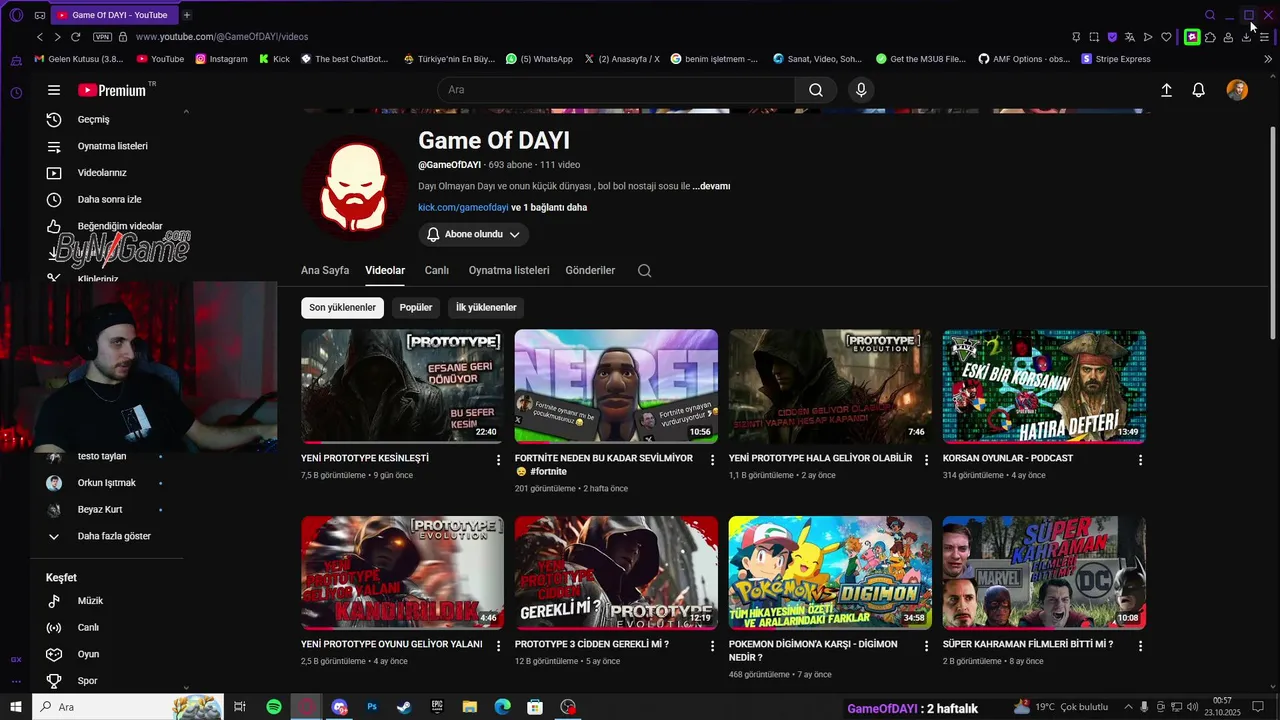Open options for SÜPER KAHRAMAN FİLMLERİ video

tap(1140, 646)
